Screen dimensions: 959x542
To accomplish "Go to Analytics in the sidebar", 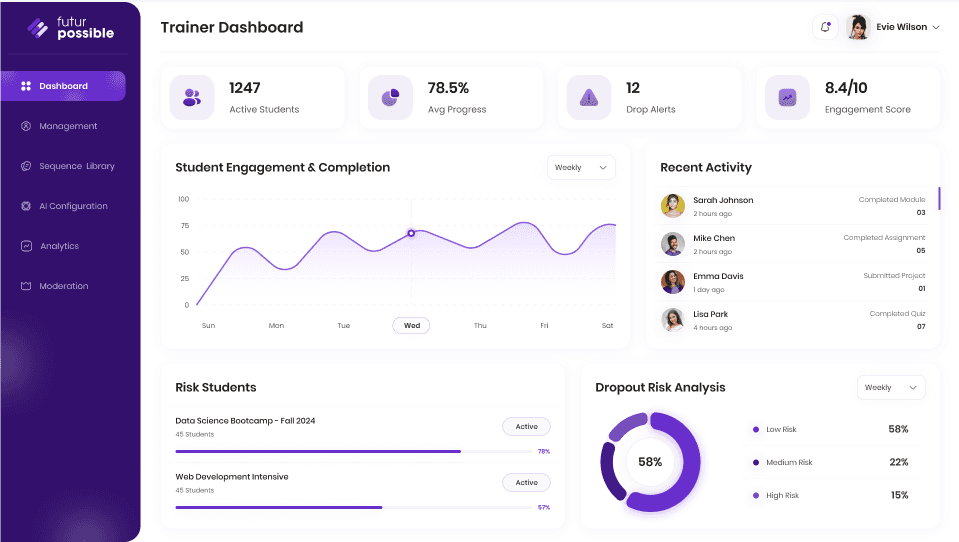I will click(x=59, y=246).
